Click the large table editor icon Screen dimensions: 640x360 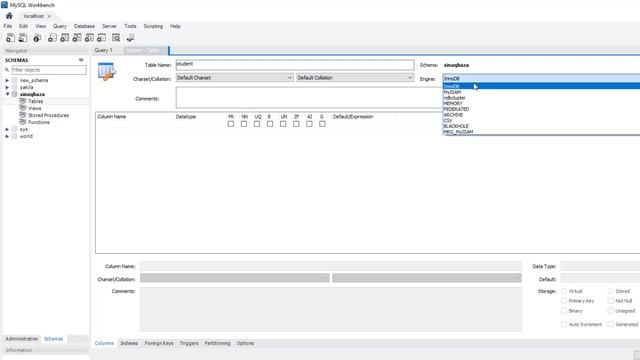click(107, 71)
